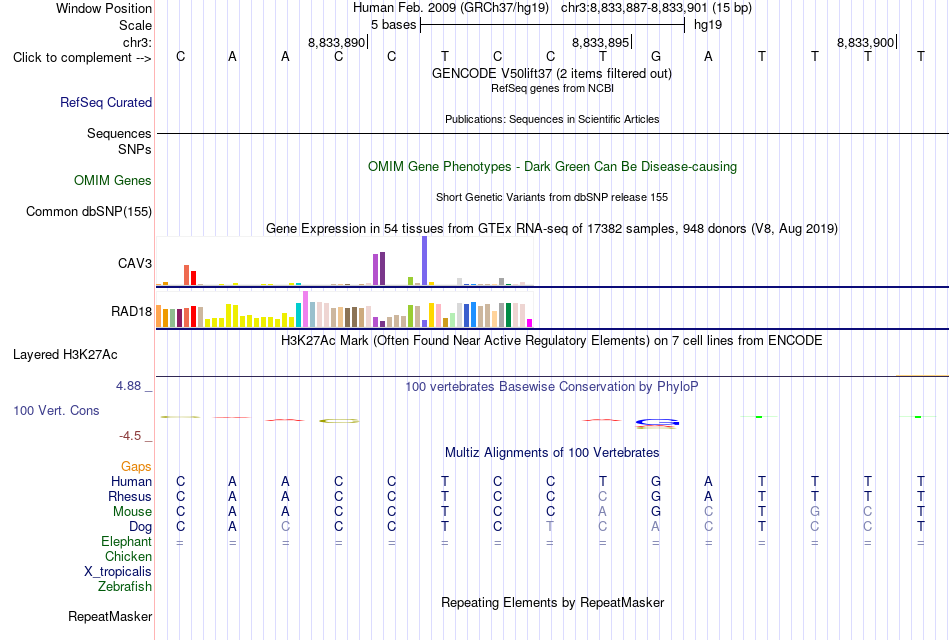Screen dimensions: 950x640
Task: Click the blue G conservation logo in PhyloP track
Action: (657, 422)
